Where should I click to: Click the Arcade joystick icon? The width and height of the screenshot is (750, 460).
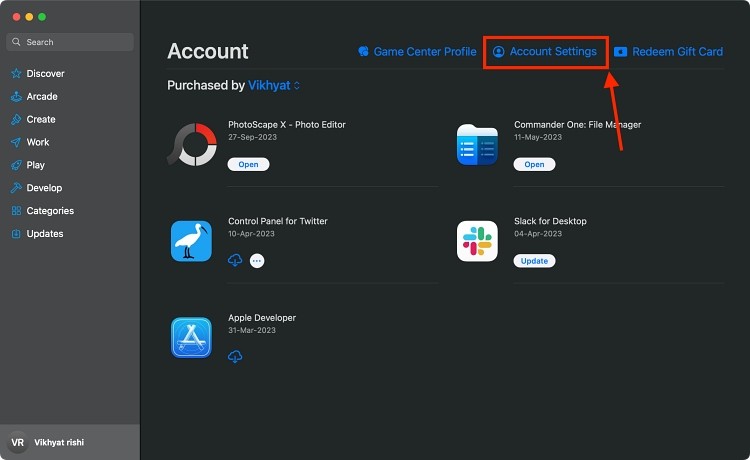[x=16, y=96]
